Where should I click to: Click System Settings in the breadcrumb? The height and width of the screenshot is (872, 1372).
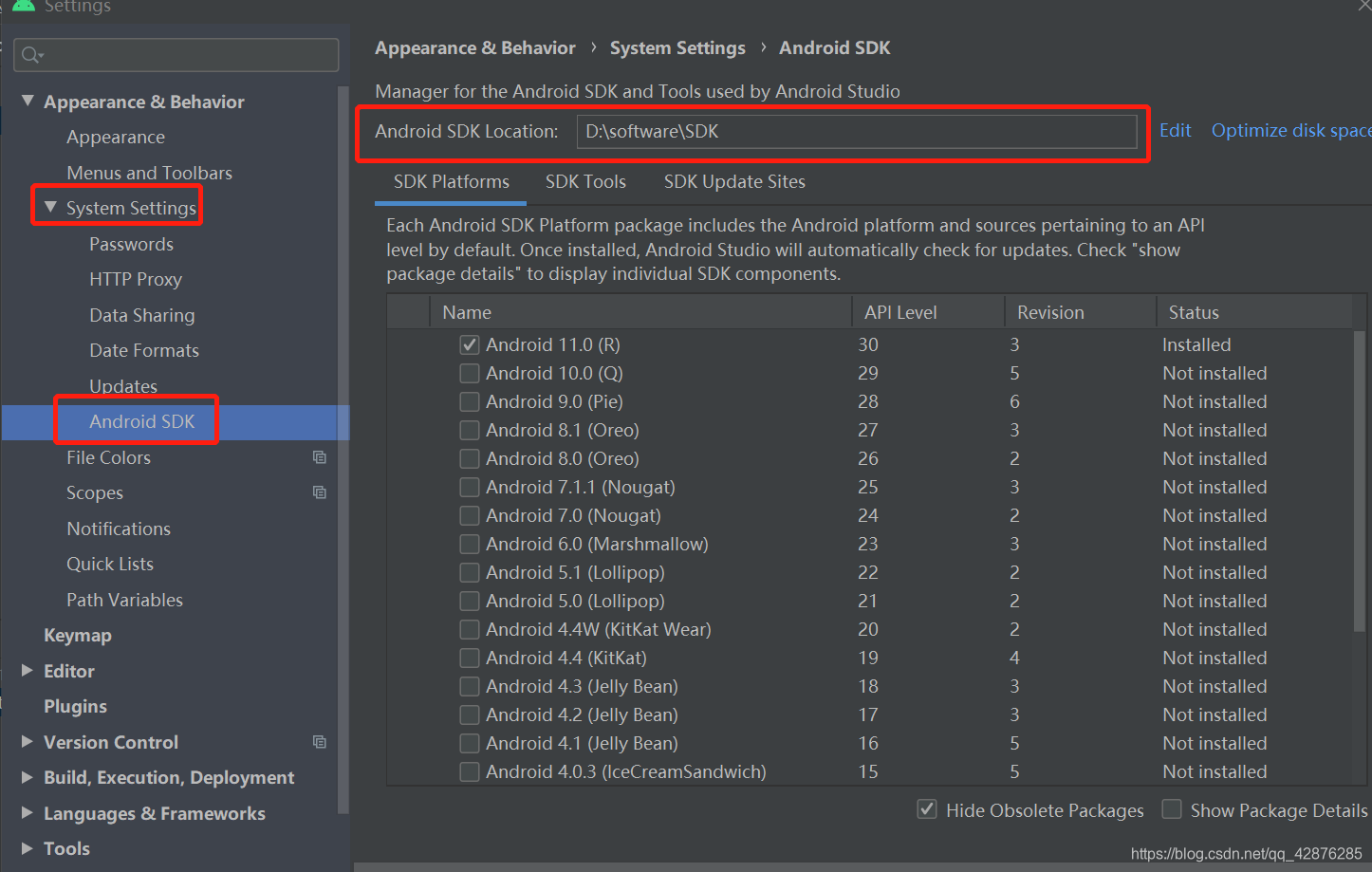tap(677, 48)
